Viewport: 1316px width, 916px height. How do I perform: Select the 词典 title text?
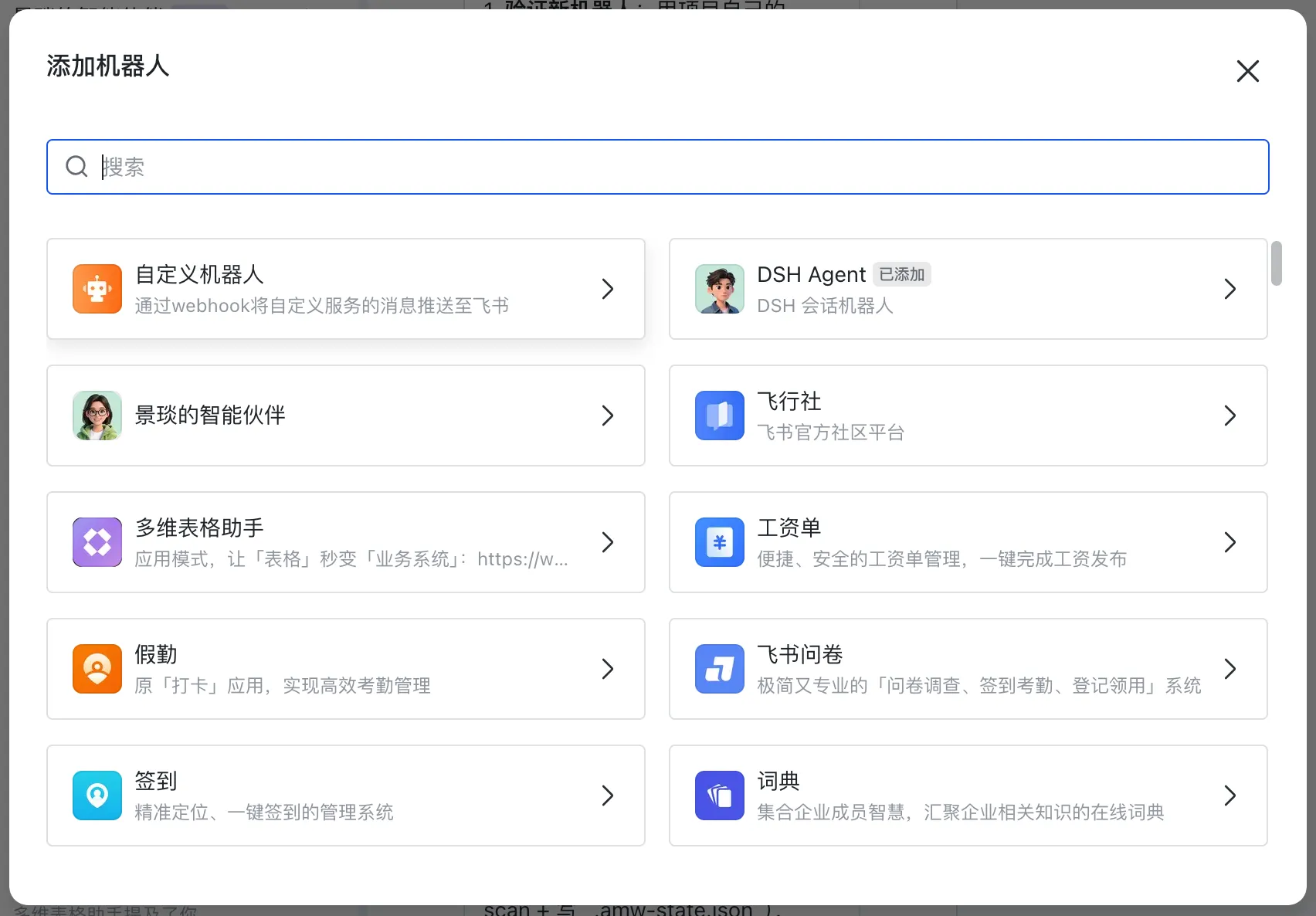point(778,781)
